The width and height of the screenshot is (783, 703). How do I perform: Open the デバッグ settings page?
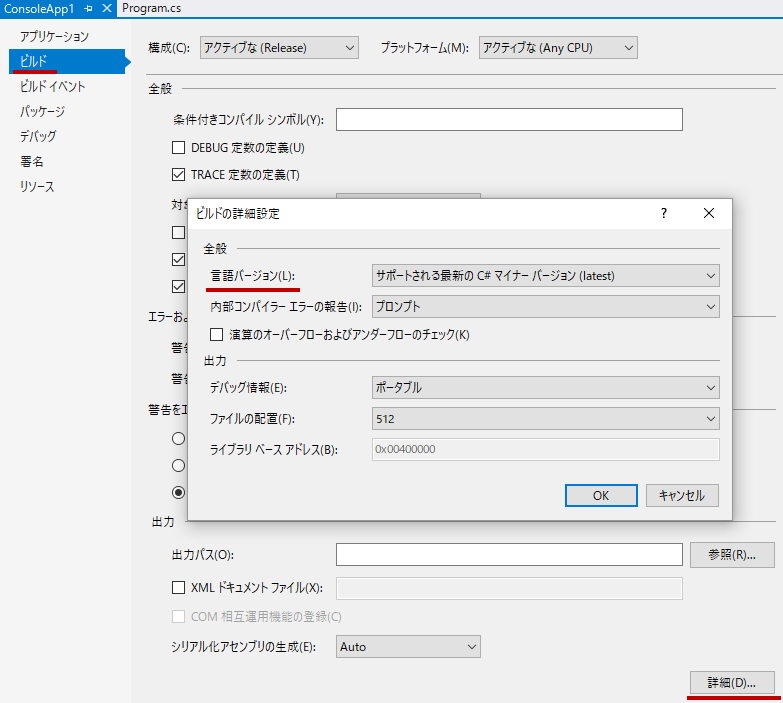pyautogui.click(x=38, y=136)
